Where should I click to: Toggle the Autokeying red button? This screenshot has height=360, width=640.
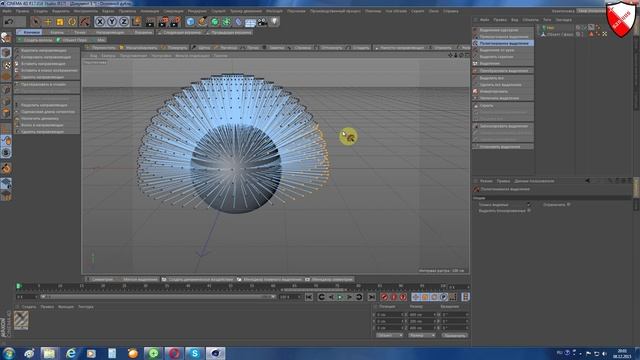[x=394, y=297]
